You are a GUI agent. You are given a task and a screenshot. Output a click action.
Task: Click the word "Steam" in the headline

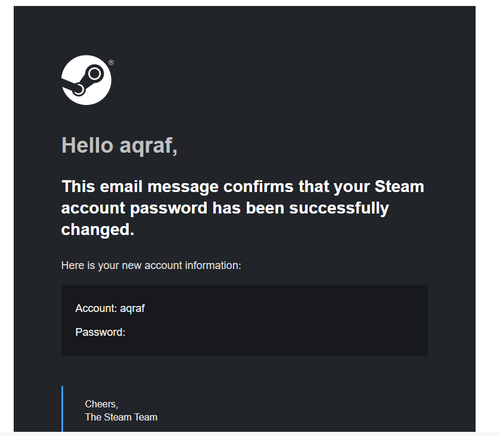click(x=399, y=186)
